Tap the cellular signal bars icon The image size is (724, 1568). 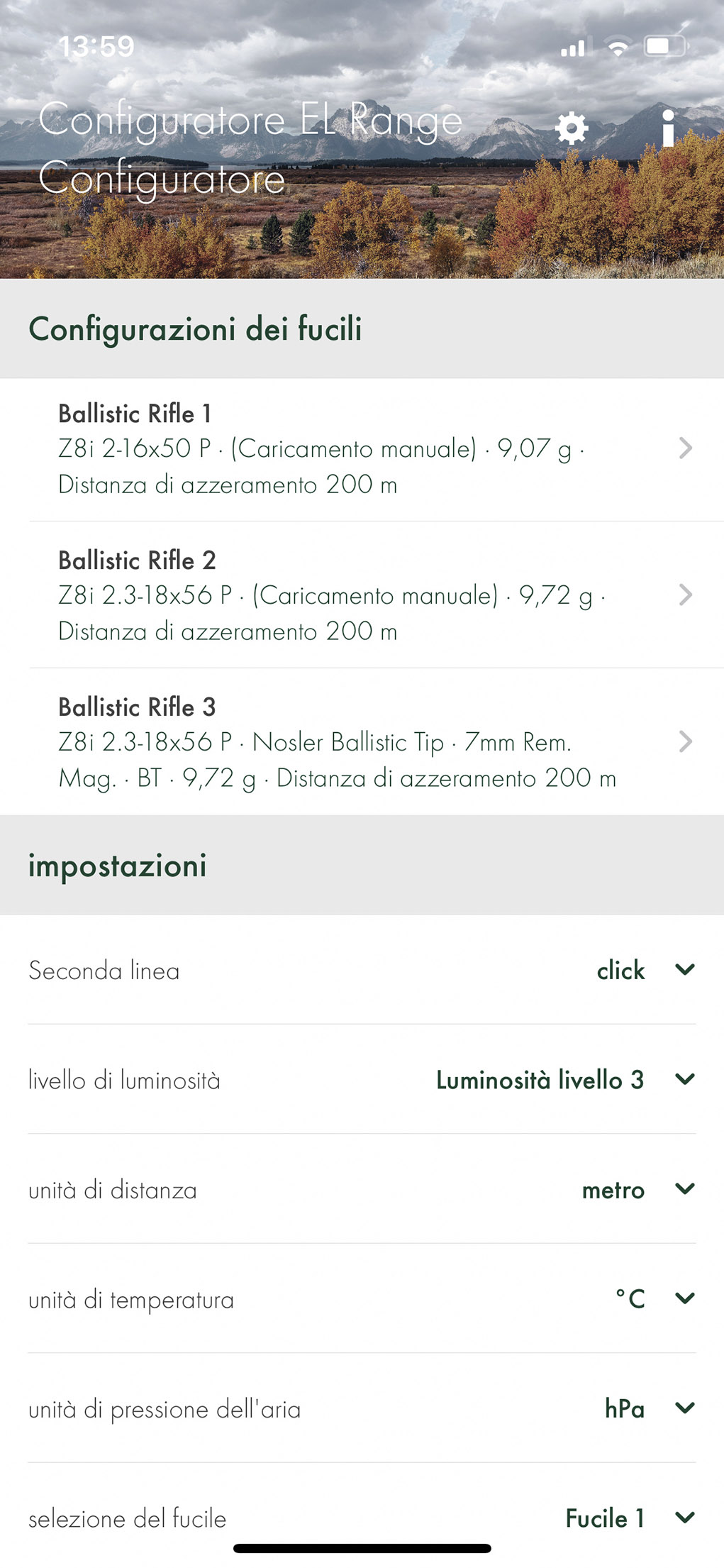click(x=573, y=48)
